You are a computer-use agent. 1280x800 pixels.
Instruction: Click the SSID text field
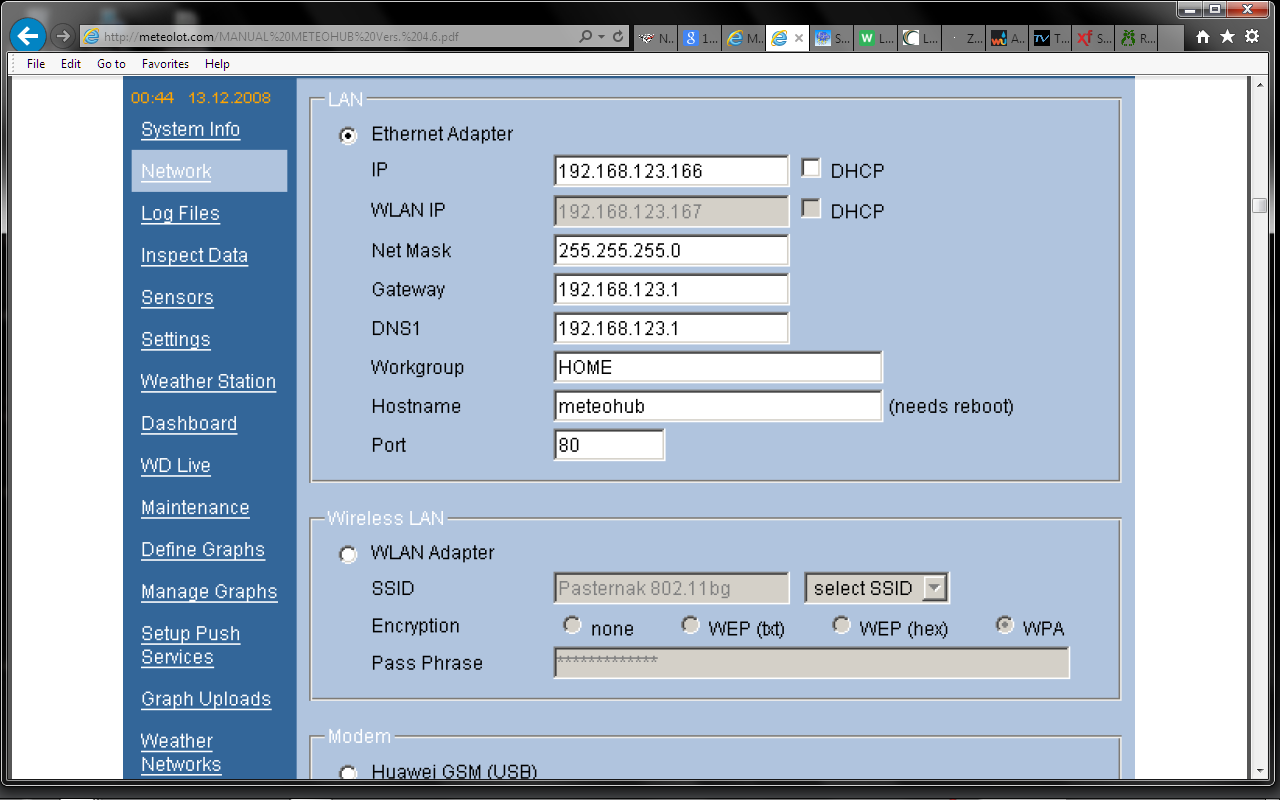tap(671, 588)
